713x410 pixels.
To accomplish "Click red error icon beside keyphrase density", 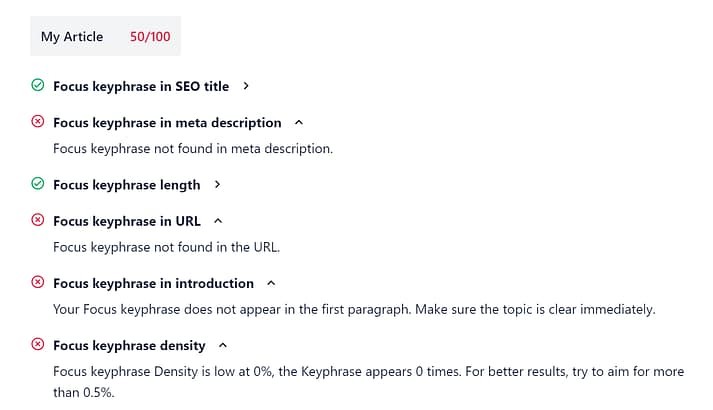I will (38, 345).
